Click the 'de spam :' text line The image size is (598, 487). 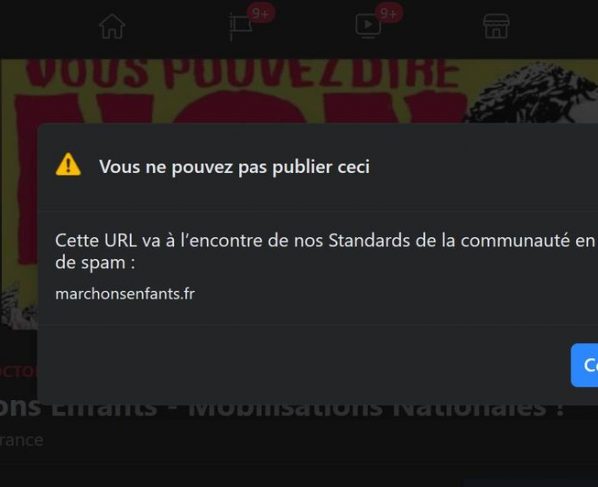pos(95,263)
